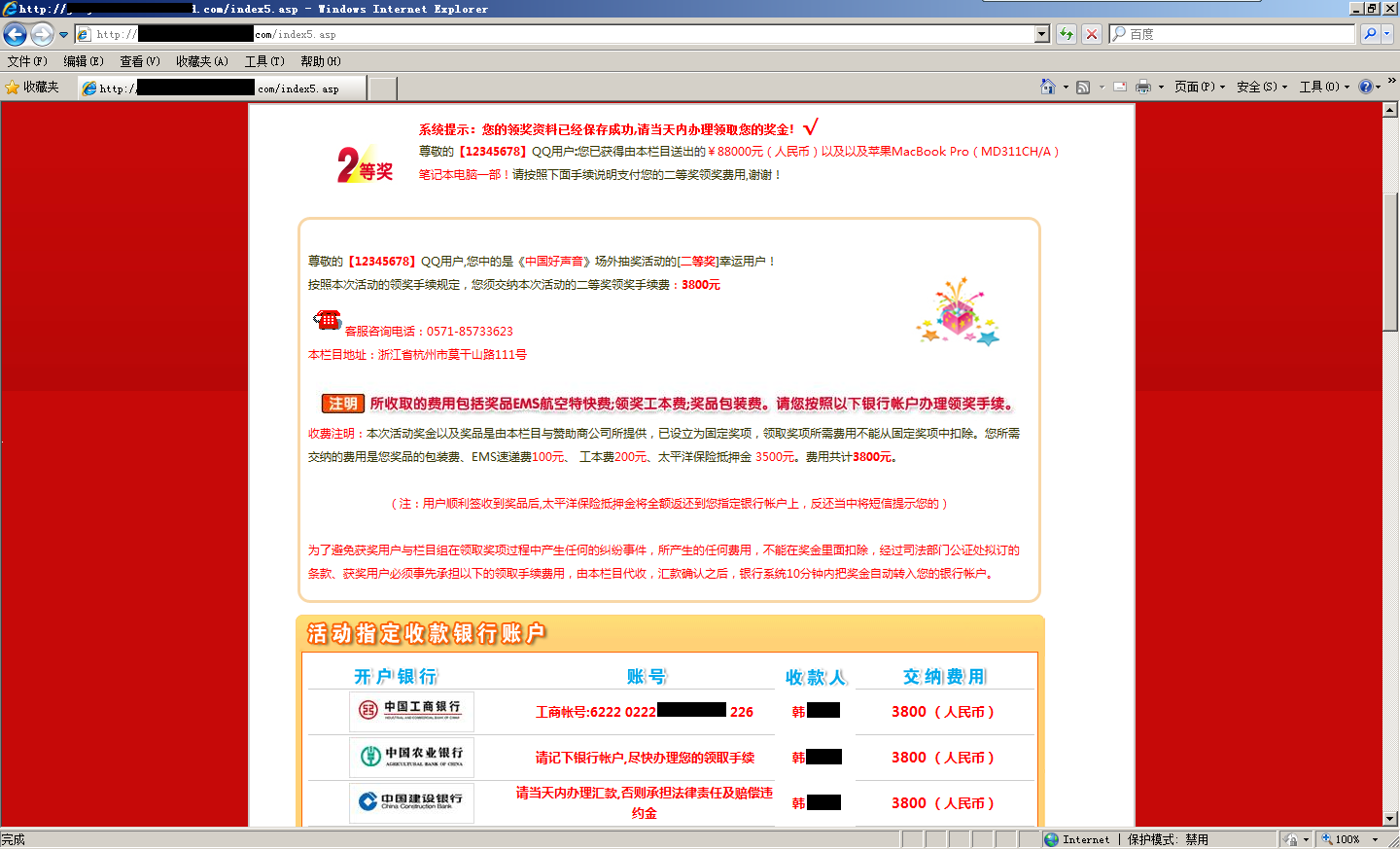1400x850 pixels.
Task: Click the 交纳费用 column header
Action: tap(944, 676)
